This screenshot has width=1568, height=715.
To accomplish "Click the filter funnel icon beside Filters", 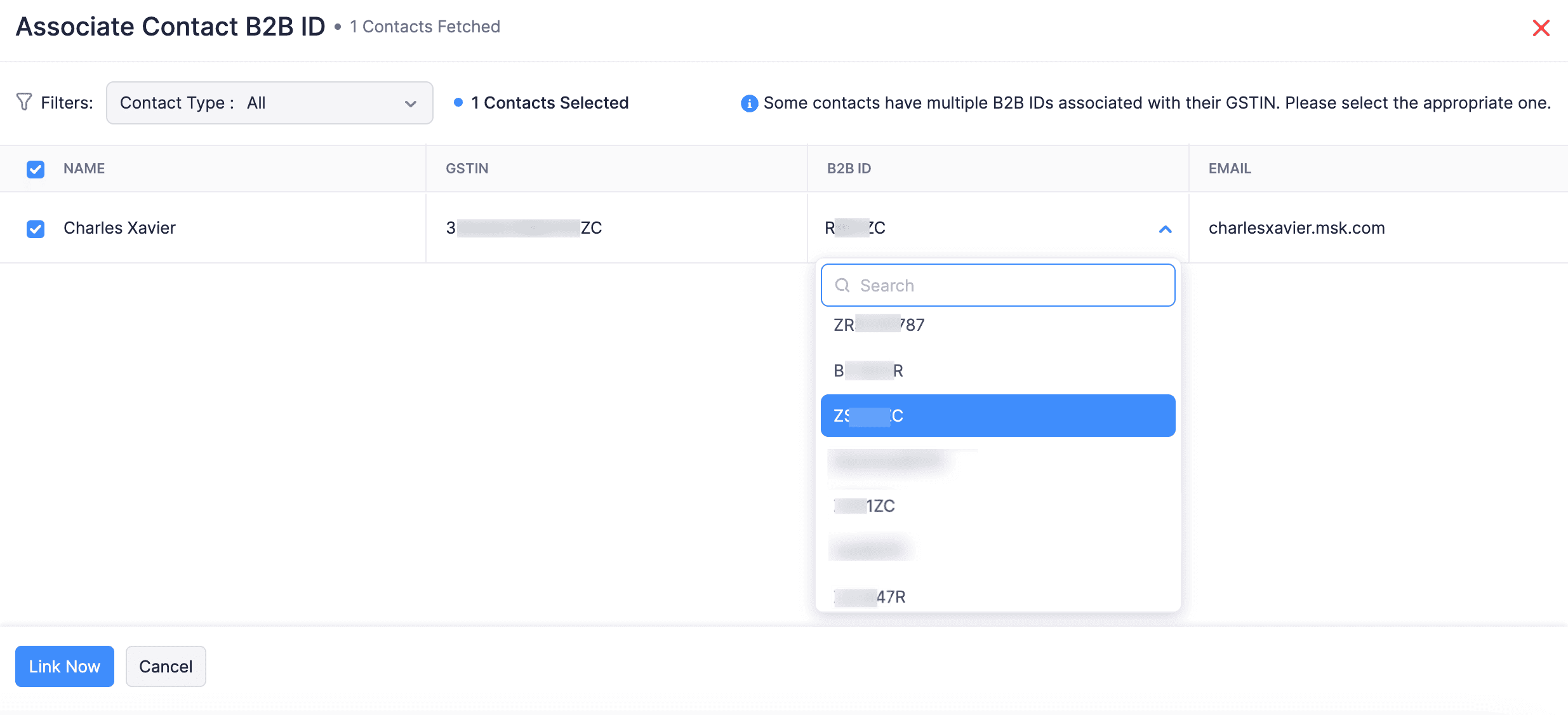I will click(x=23, y=102).
